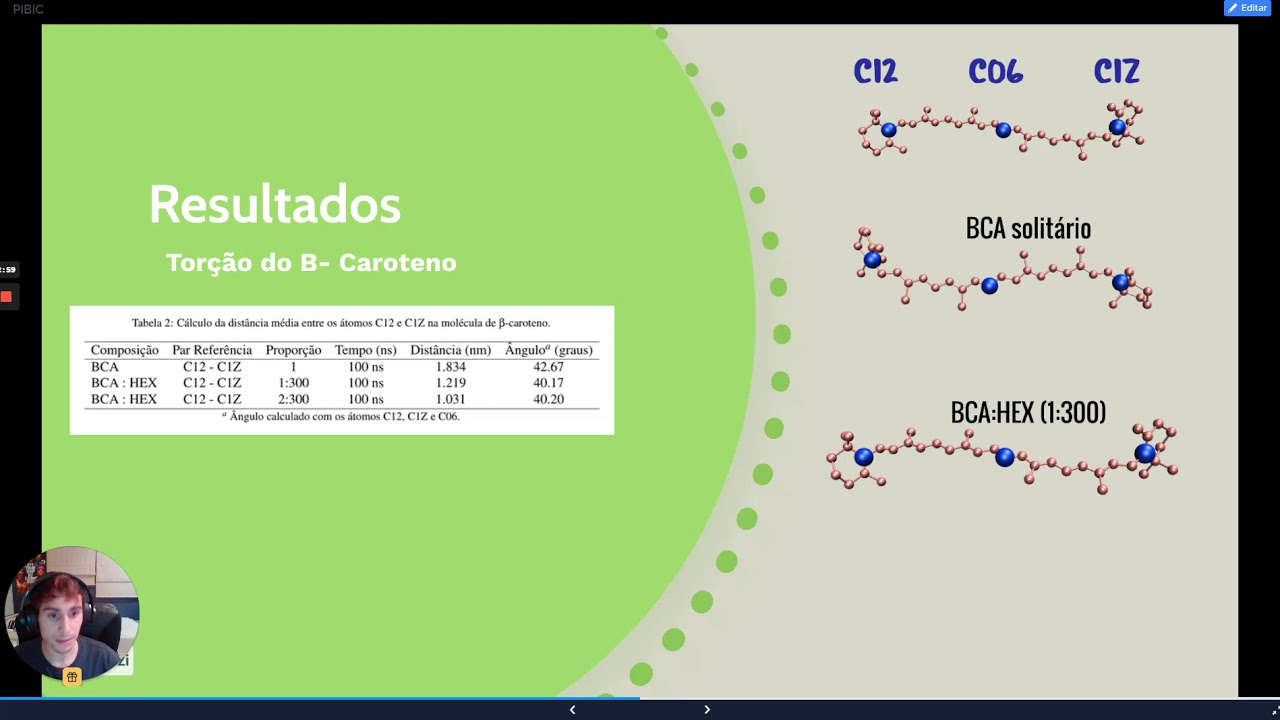Click the Composição column header

click(x=125, y=350)
